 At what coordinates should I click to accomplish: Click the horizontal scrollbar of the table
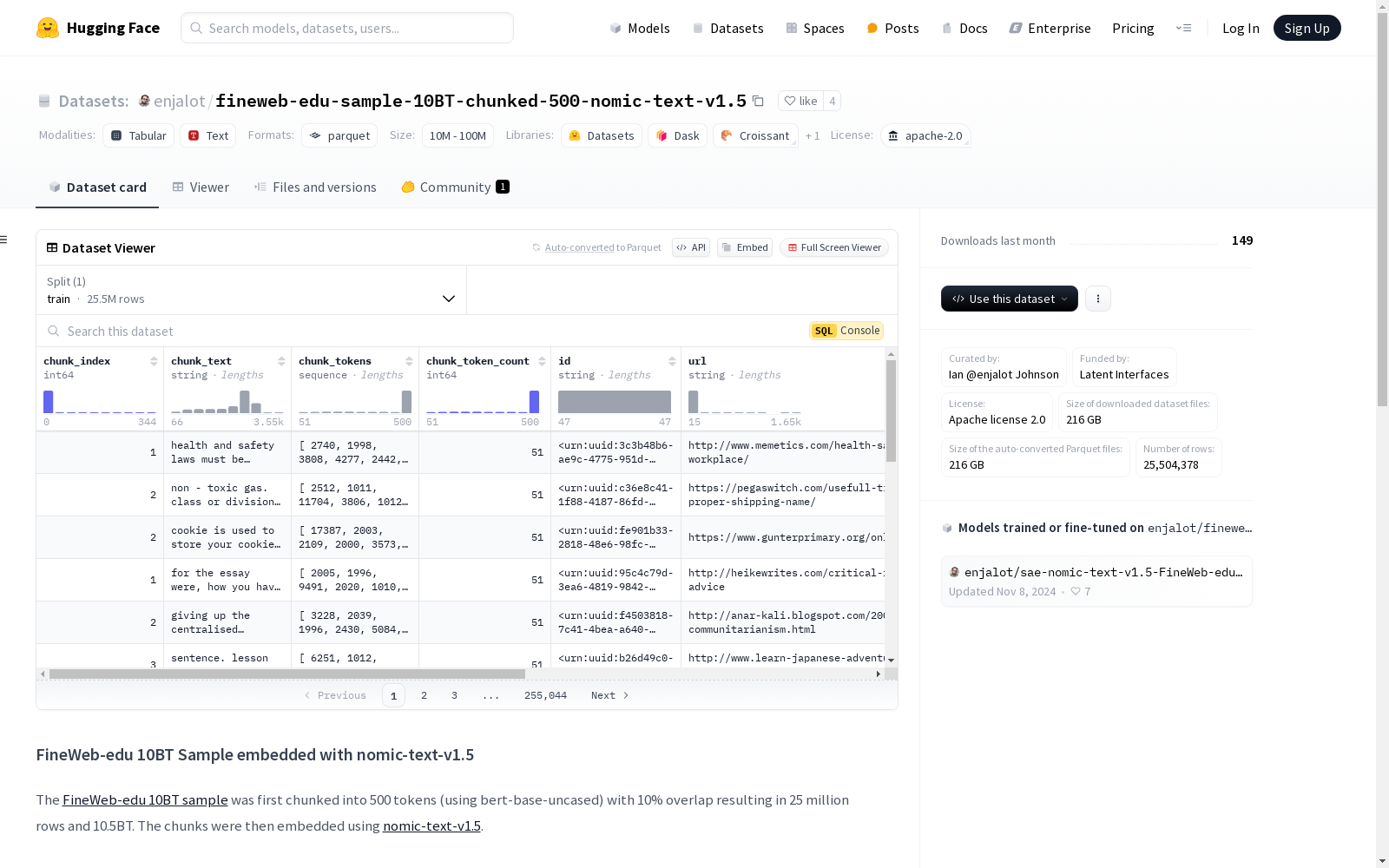coord(287,674)
